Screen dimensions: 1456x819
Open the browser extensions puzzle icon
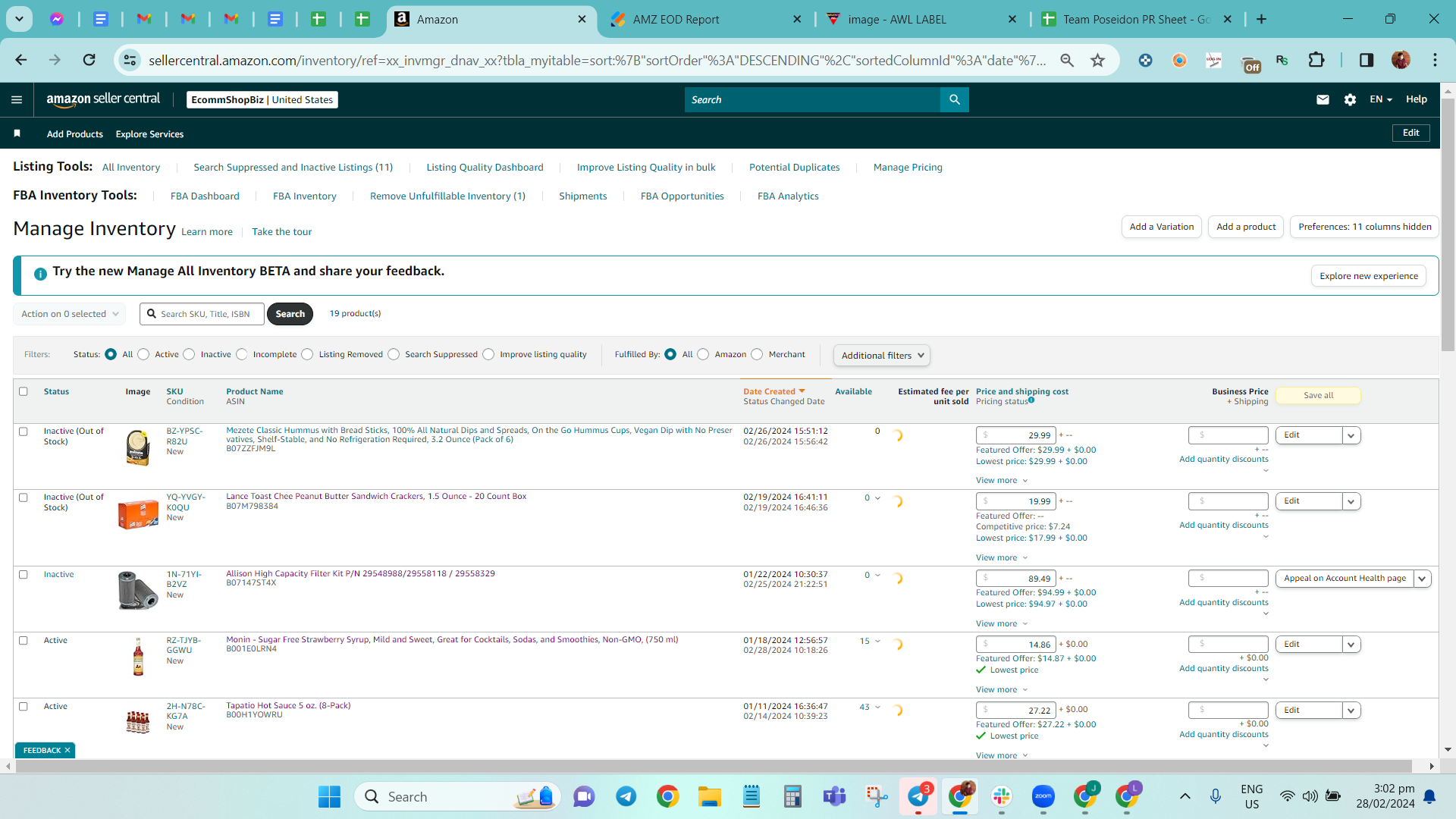[1316, 60]
